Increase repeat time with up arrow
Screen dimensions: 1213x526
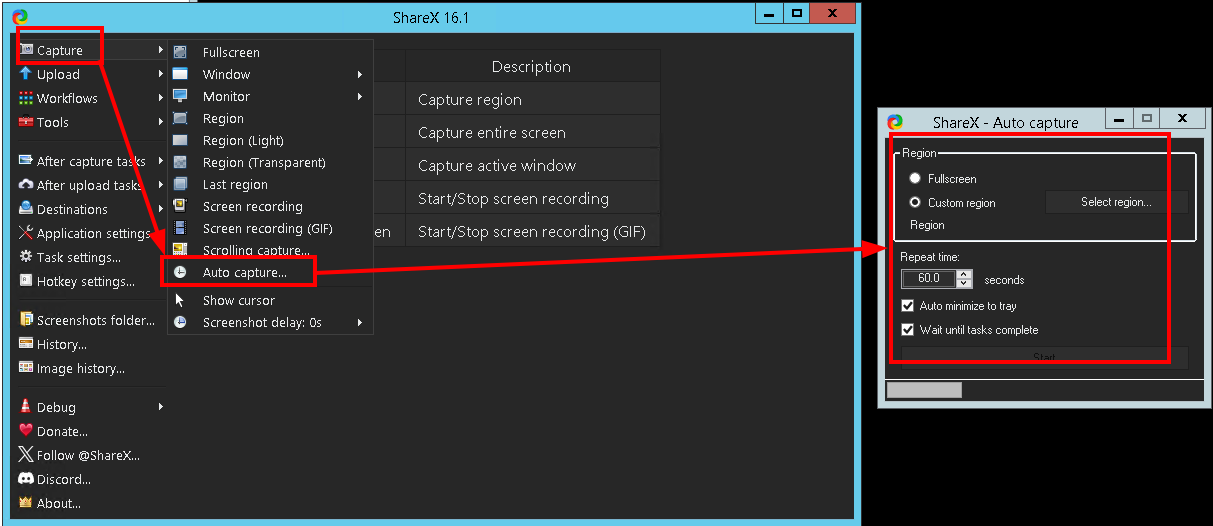[x=964, y=275]
